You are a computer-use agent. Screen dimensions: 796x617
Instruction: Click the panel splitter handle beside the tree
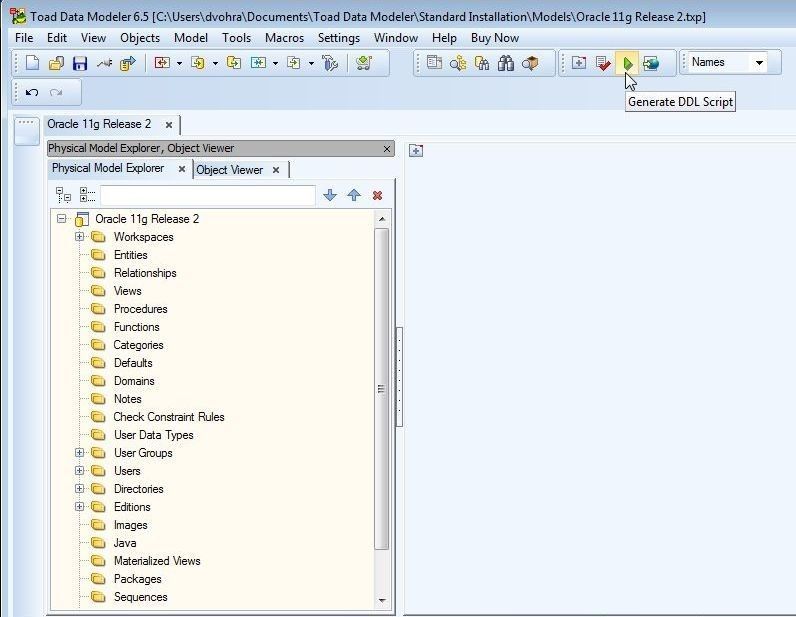pos(400,377)
